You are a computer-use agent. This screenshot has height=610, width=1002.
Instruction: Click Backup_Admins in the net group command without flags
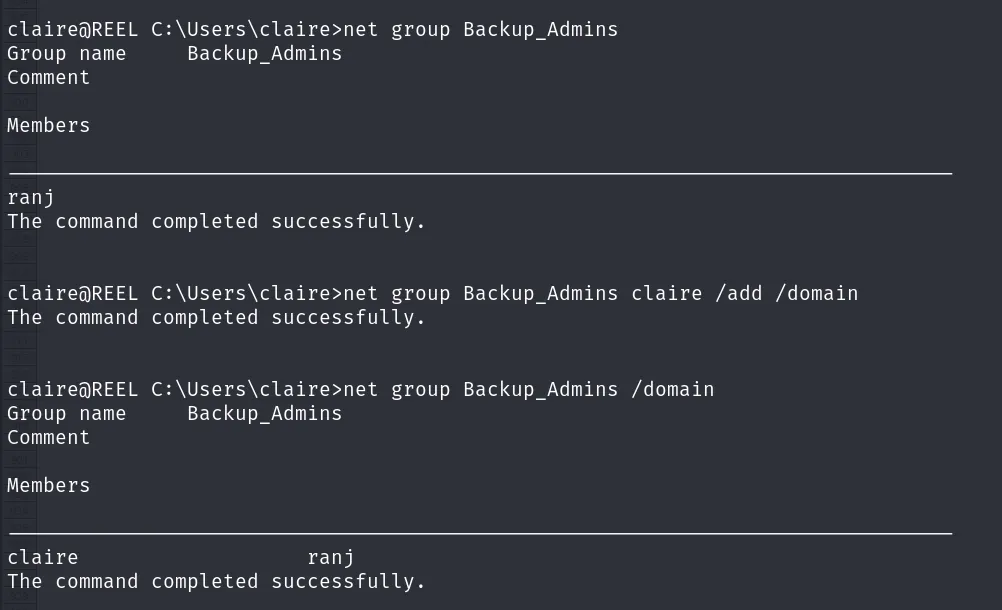tap(541, 29)
